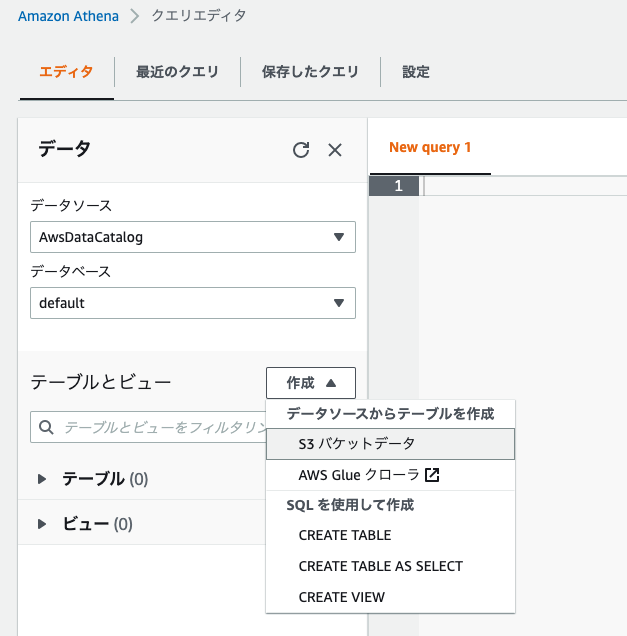Image resolution: width=627 pixels, height=636 pixels.
Task: Click the データソースからテーブルを作成 header
Action: click(390, 414)
